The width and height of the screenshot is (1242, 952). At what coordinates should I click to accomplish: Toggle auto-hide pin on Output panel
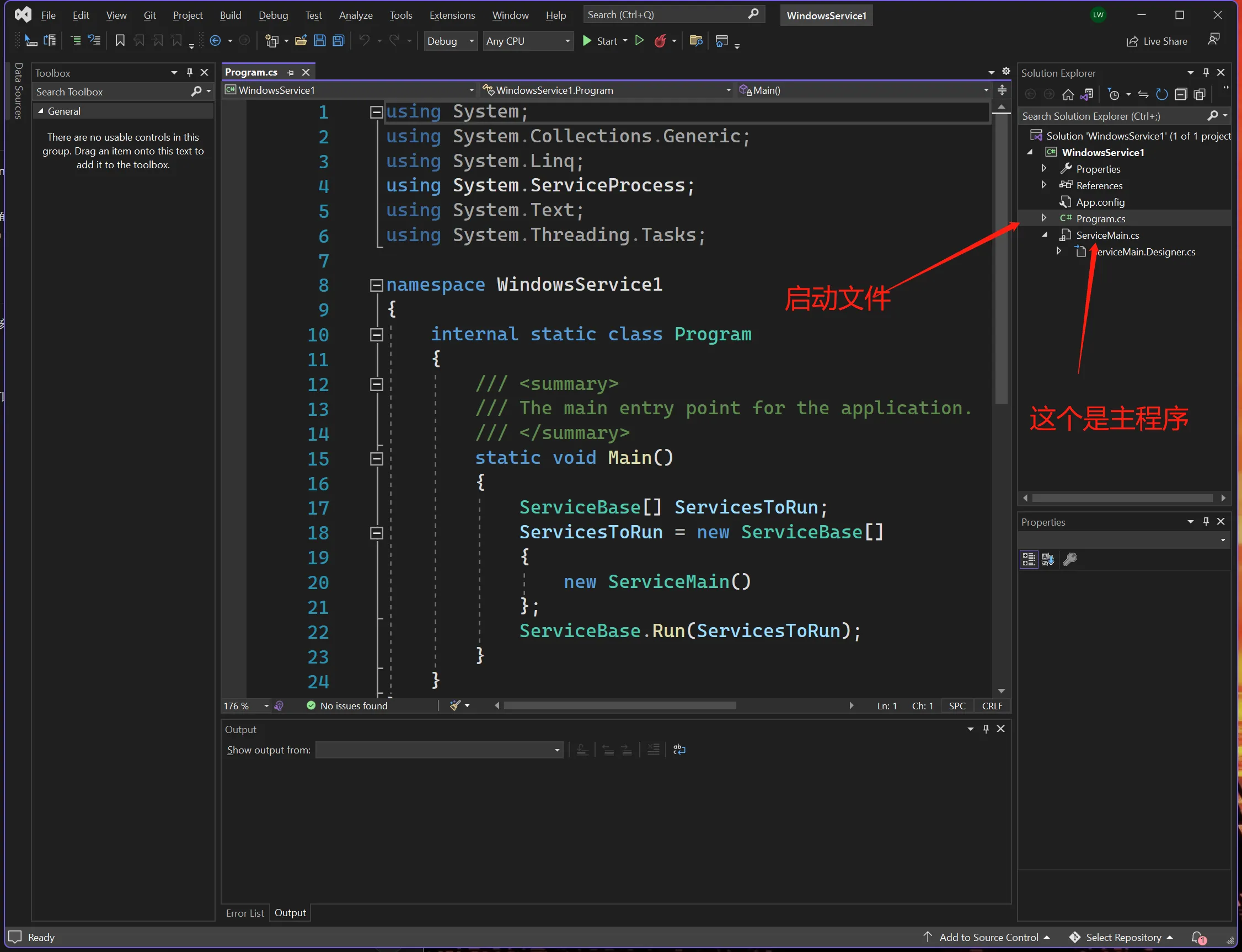tap(986, 729)
